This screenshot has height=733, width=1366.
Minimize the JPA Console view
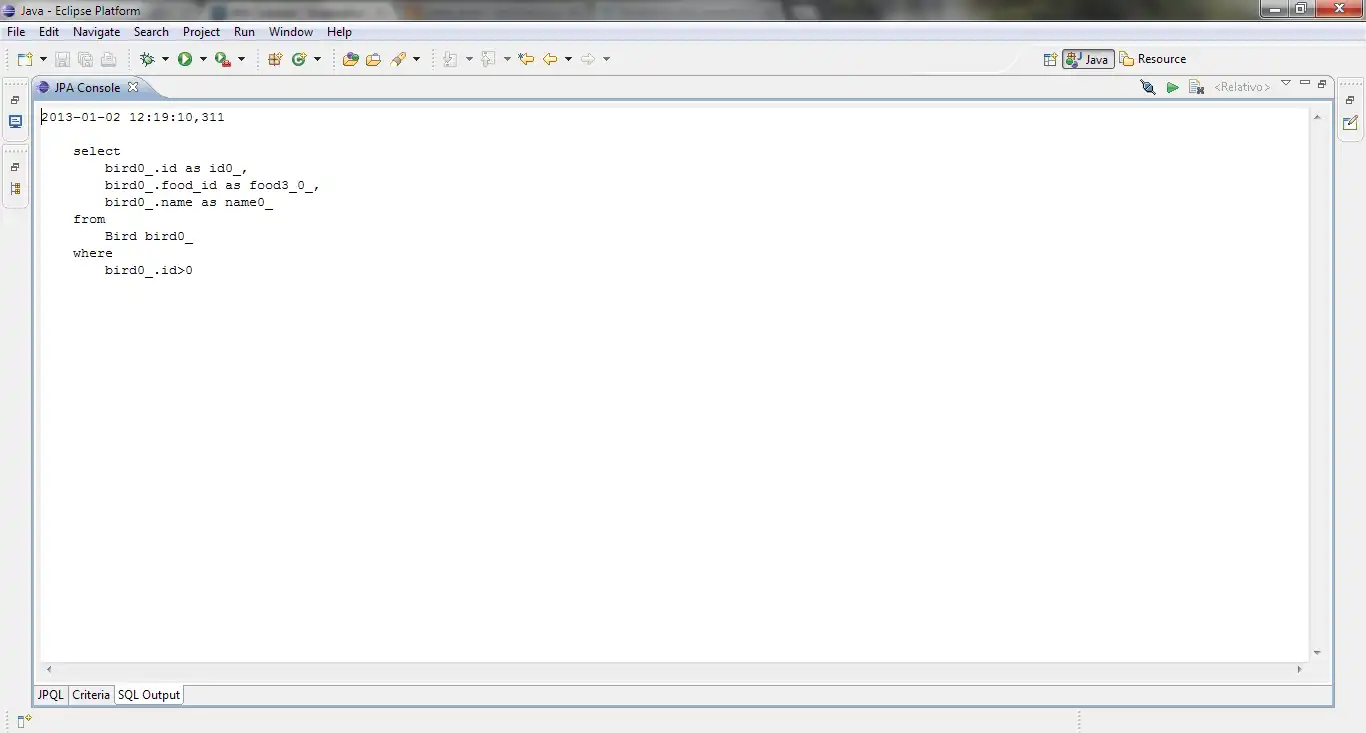(1305, 83)
